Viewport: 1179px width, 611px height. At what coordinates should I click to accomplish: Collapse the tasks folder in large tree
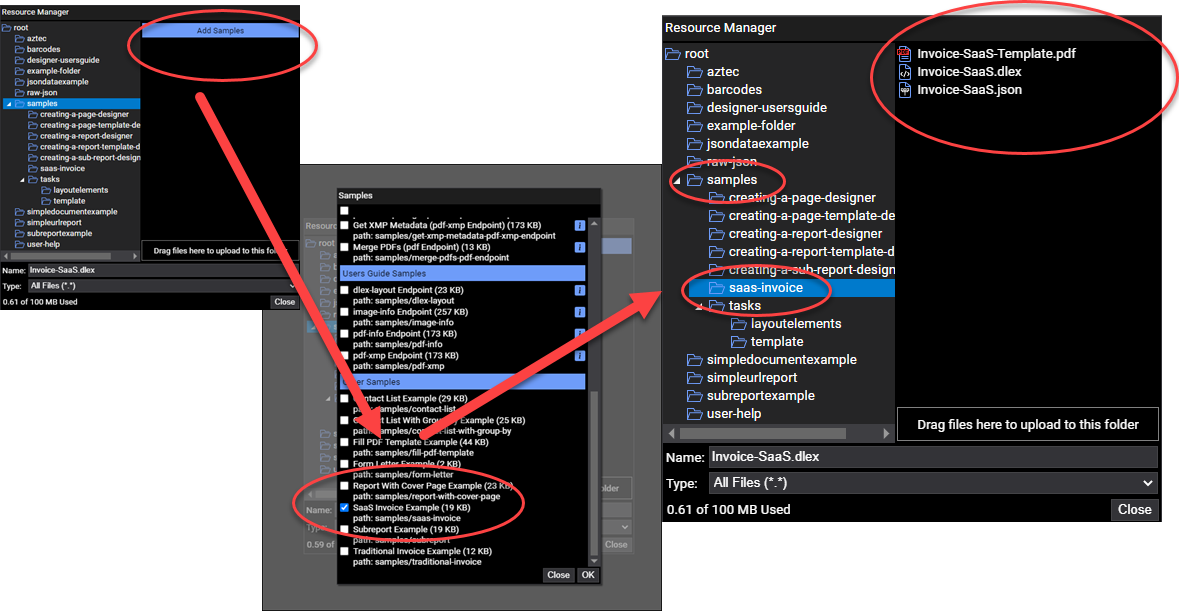[701, 306]
